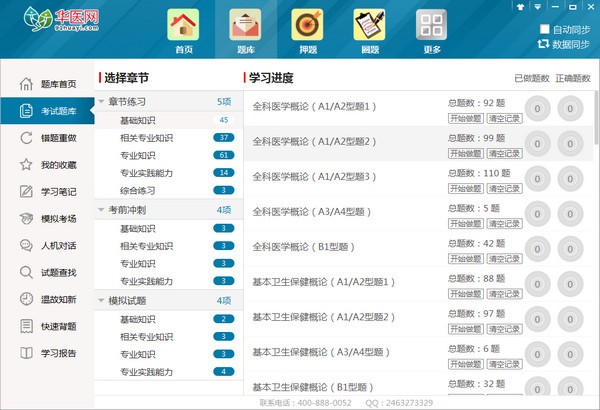This screenshot has width=600, height=410.
Task: Click the 5项 count on 章节练习
Action: 224,102
